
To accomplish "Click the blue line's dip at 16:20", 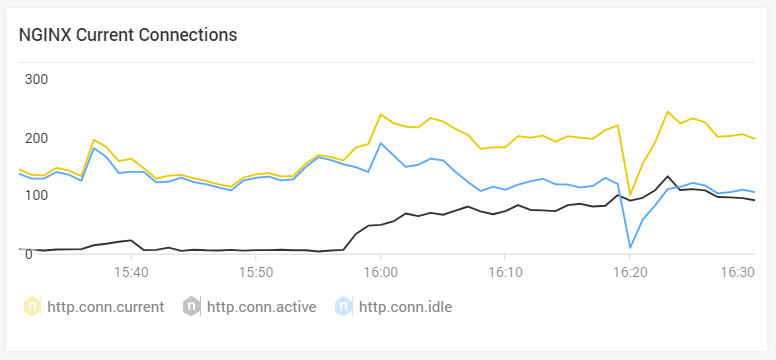I will (x=630, y=247).
